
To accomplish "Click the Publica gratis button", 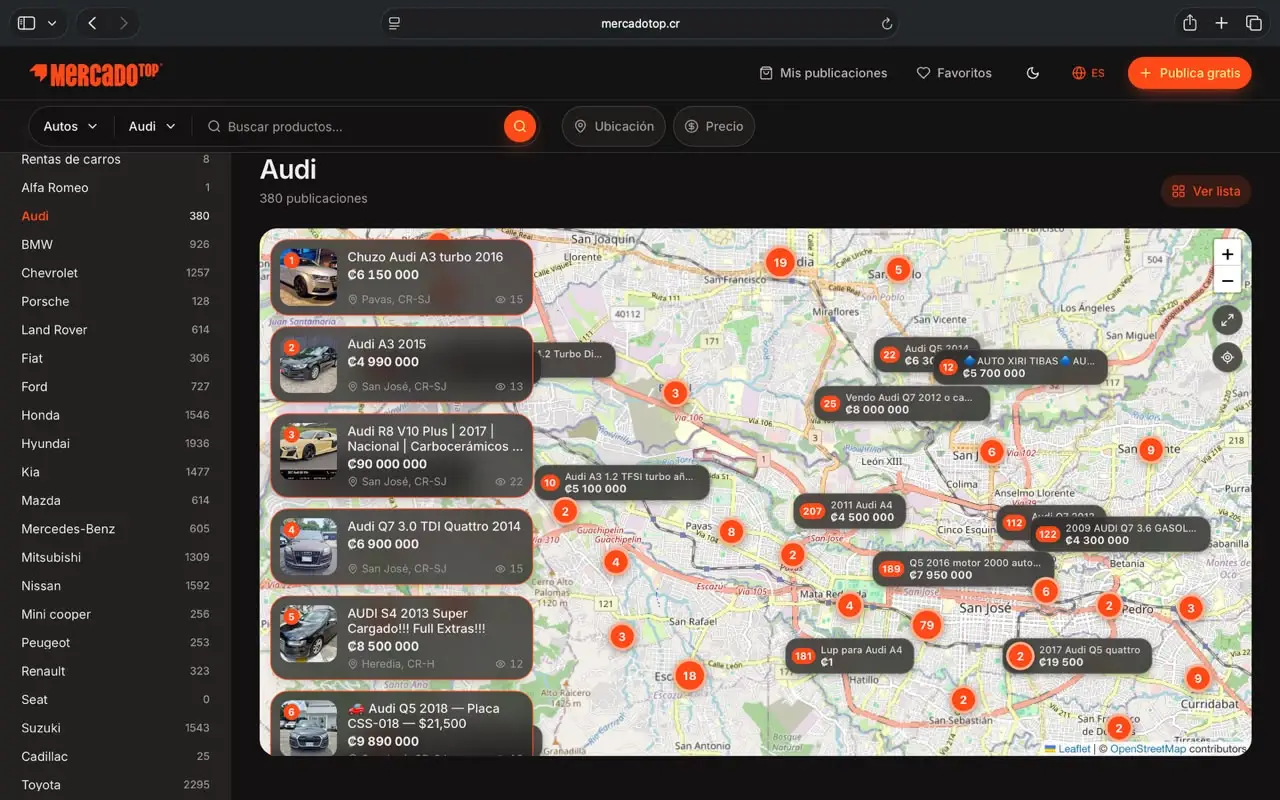I will tap(1189, 73).
